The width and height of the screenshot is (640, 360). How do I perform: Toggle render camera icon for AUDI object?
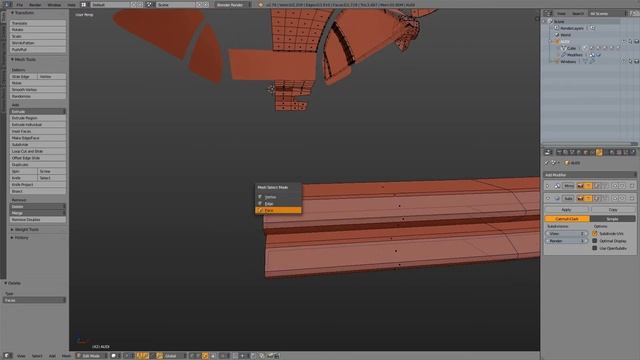click(636, 42)
